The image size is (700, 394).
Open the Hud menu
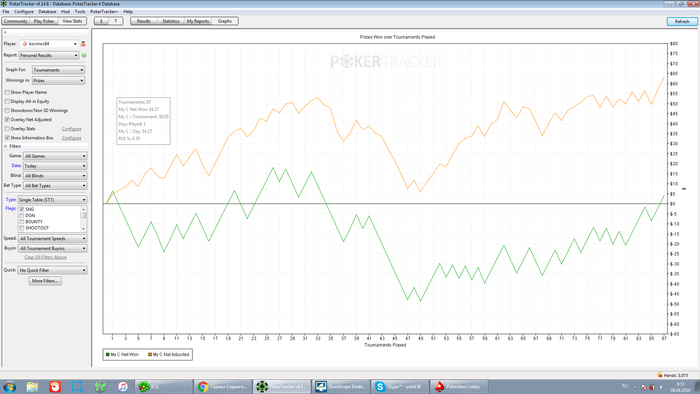pos(65,12)
